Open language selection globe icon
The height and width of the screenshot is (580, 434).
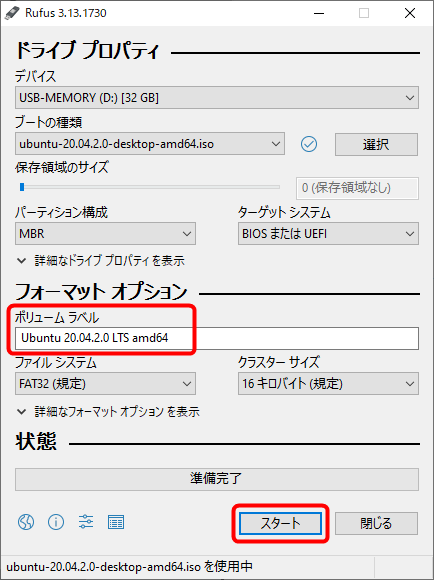(26, 522)
